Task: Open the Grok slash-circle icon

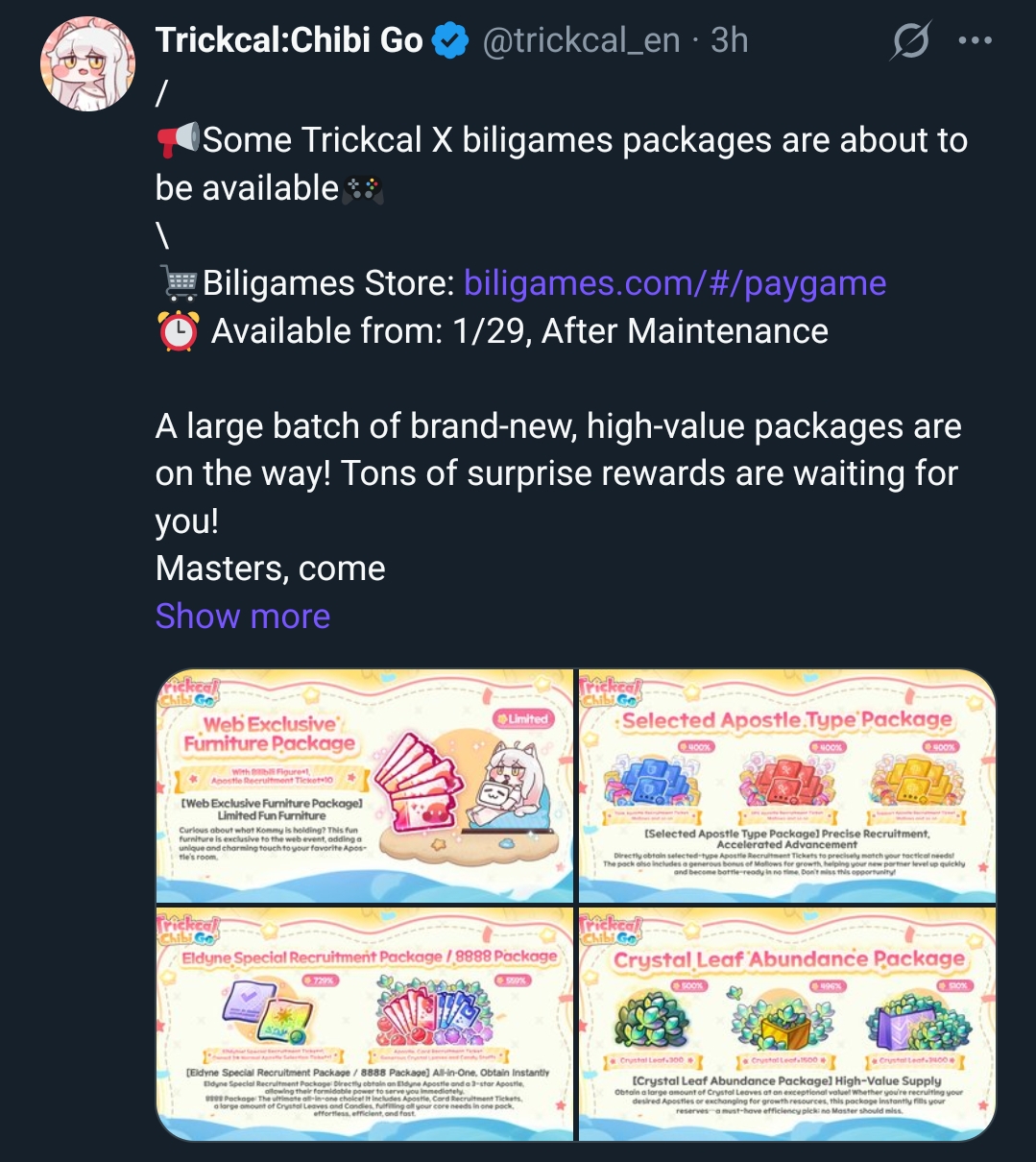Action: (x=910, y=40)
